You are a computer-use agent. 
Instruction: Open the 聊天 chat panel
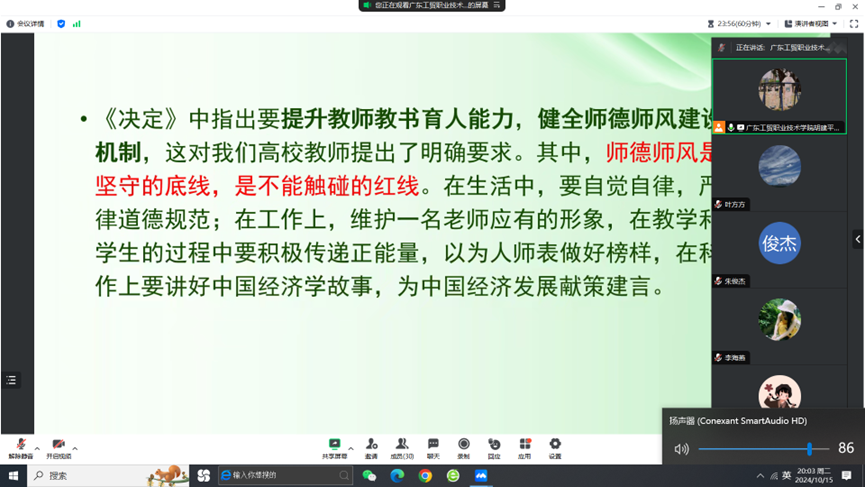(433, 446)
